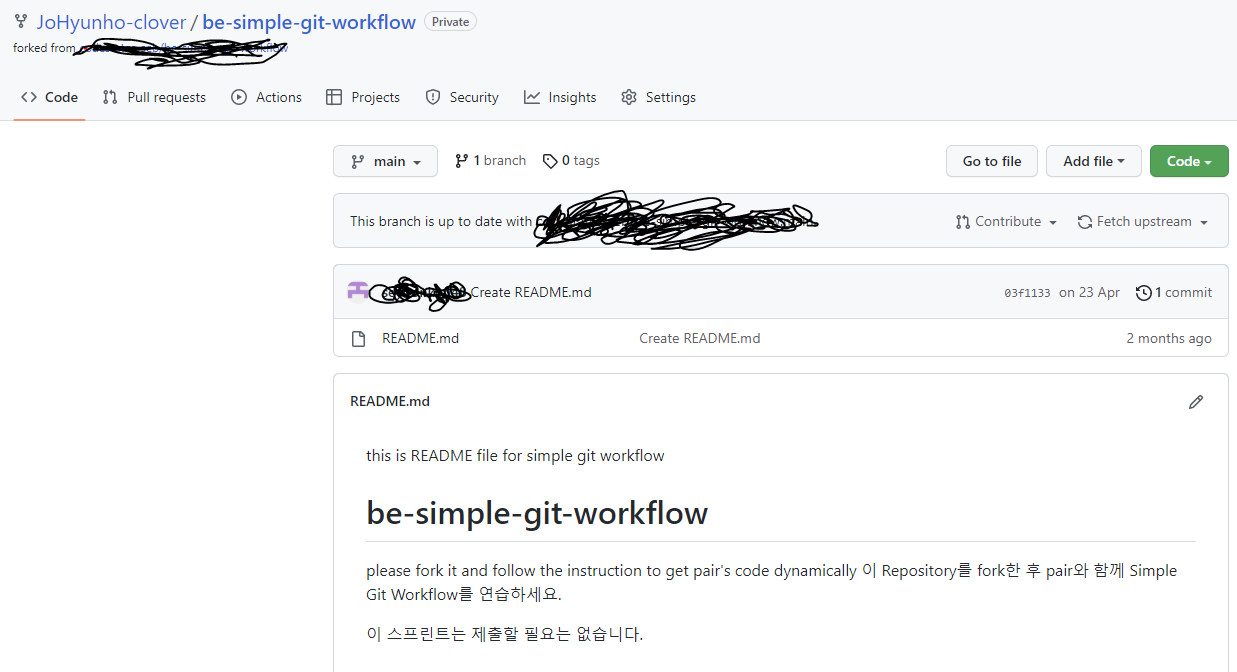Screen dimensions: 1237x672
Task: Switch to the Actions tab
Action: point(267,97)
